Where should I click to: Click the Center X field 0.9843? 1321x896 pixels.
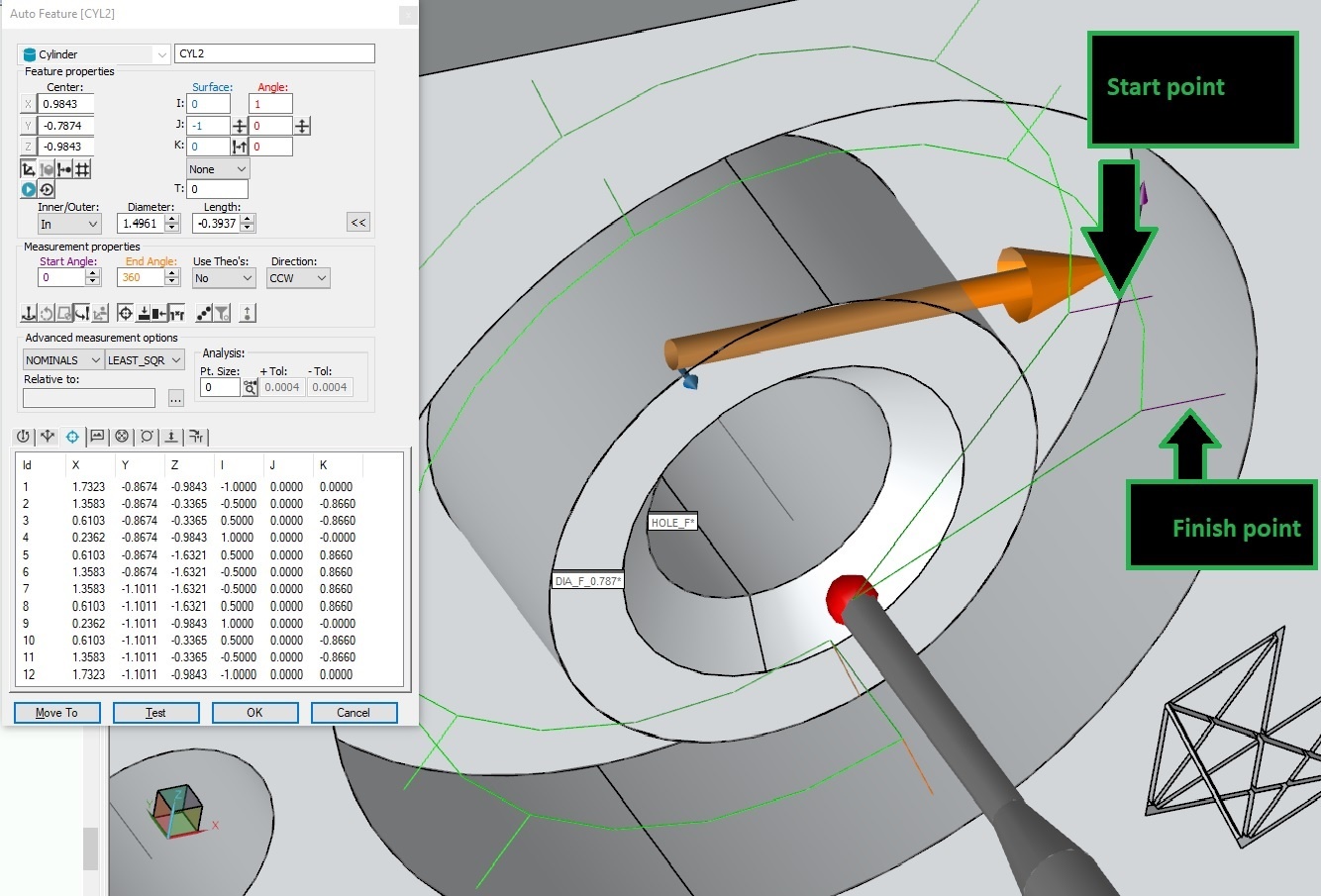[65, 104]
